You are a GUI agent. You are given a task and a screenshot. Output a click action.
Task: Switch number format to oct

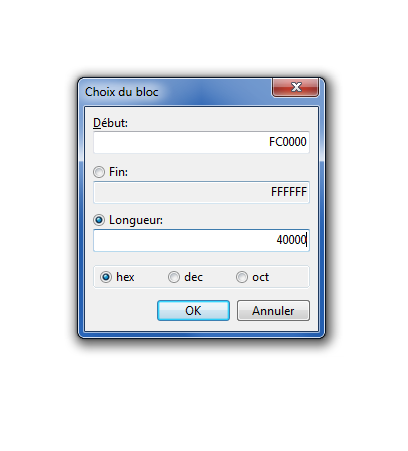tap(242, 277)
